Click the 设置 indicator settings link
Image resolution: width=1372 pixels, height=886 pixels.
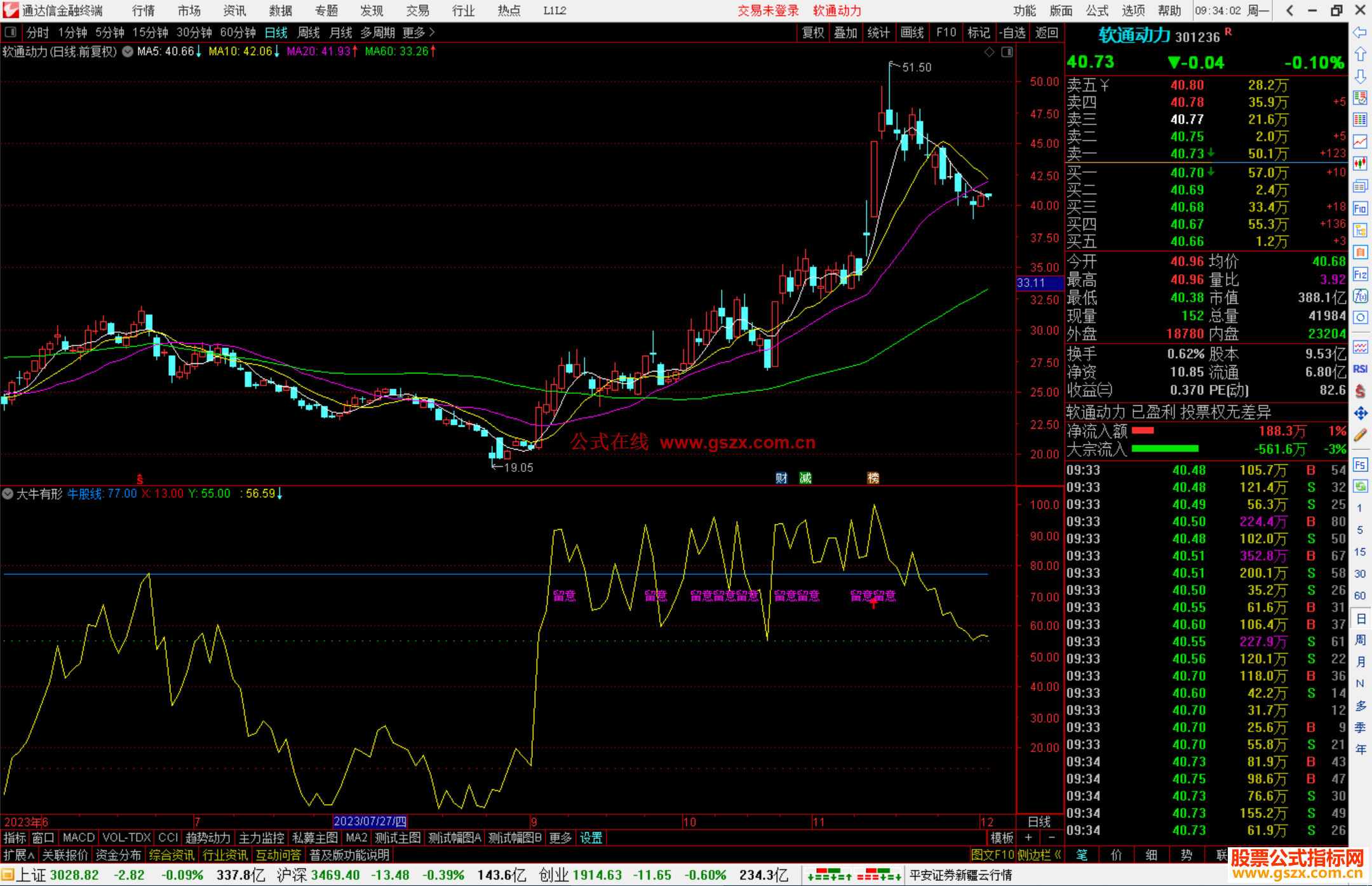click(591, 838)
